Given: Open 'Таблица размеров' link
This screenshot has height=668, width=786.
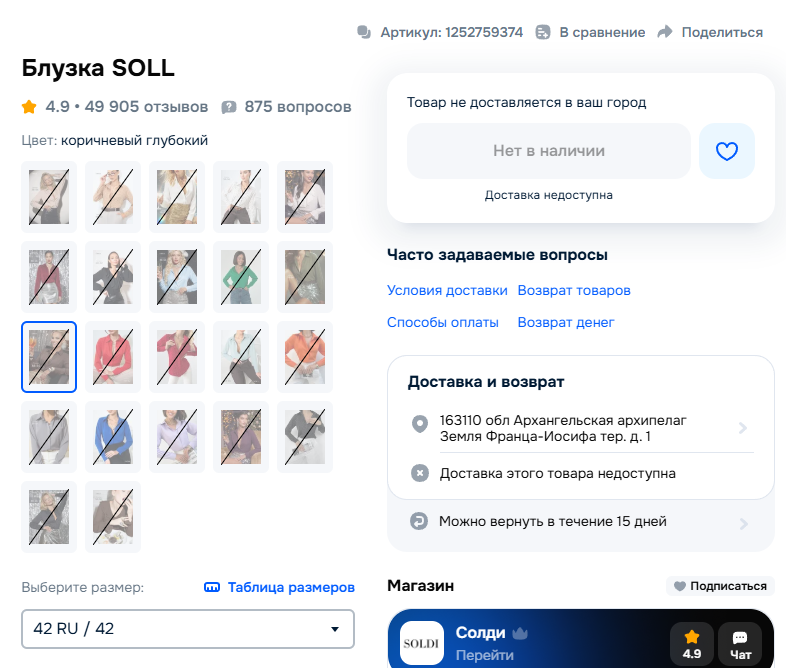Looking at the screenshot, I should click(291, 587).
